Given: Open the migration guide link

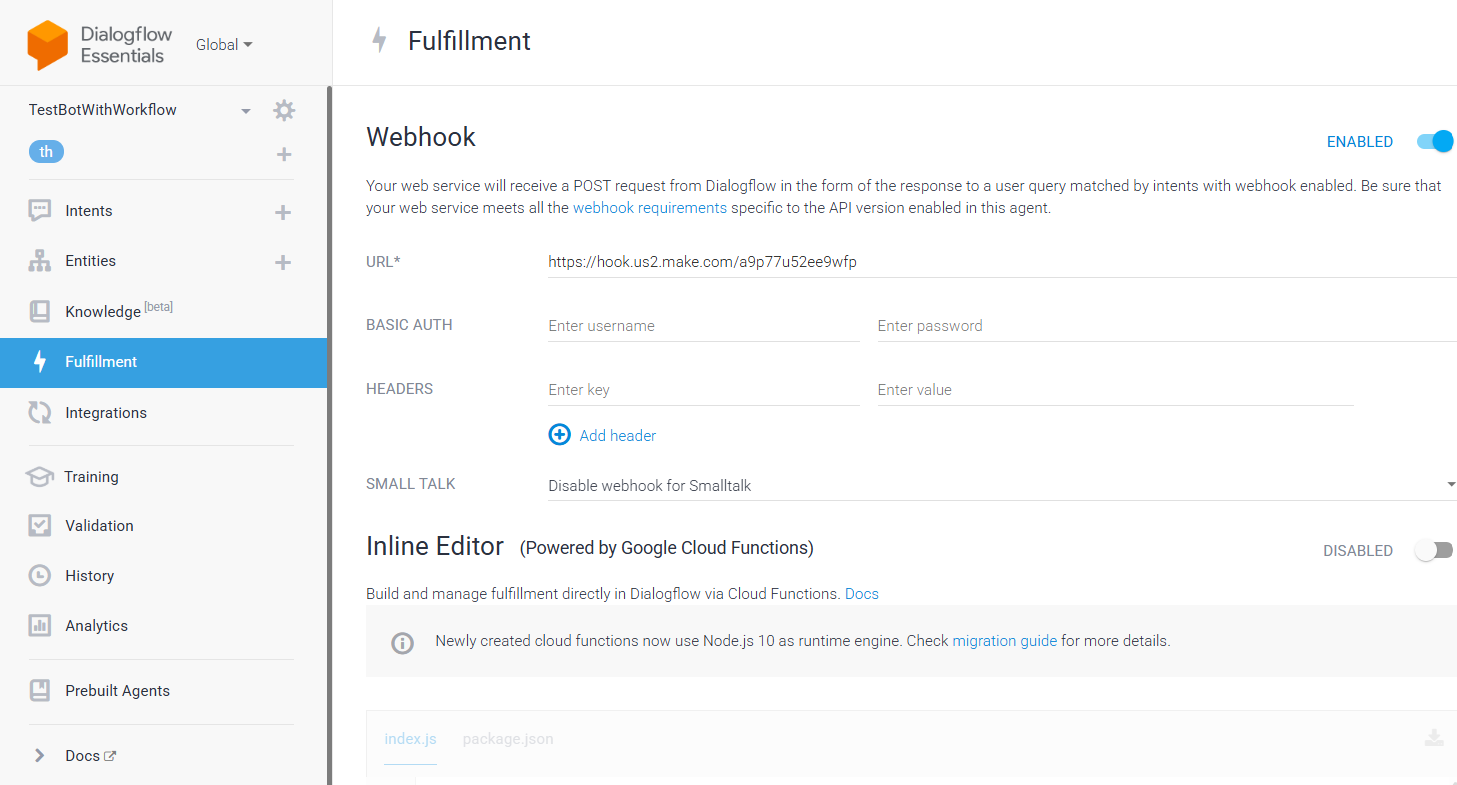Looking at the screenshot, I should (x=1005, y=641).
